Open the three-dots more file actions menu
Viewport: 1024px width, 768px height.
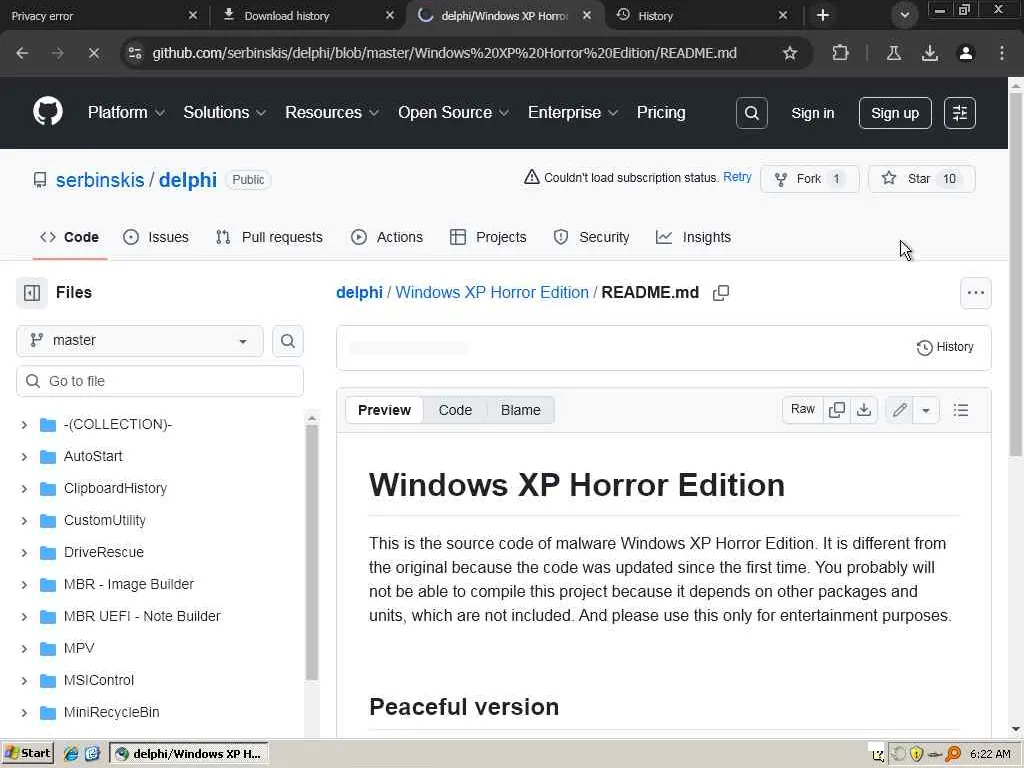(976, 293)
